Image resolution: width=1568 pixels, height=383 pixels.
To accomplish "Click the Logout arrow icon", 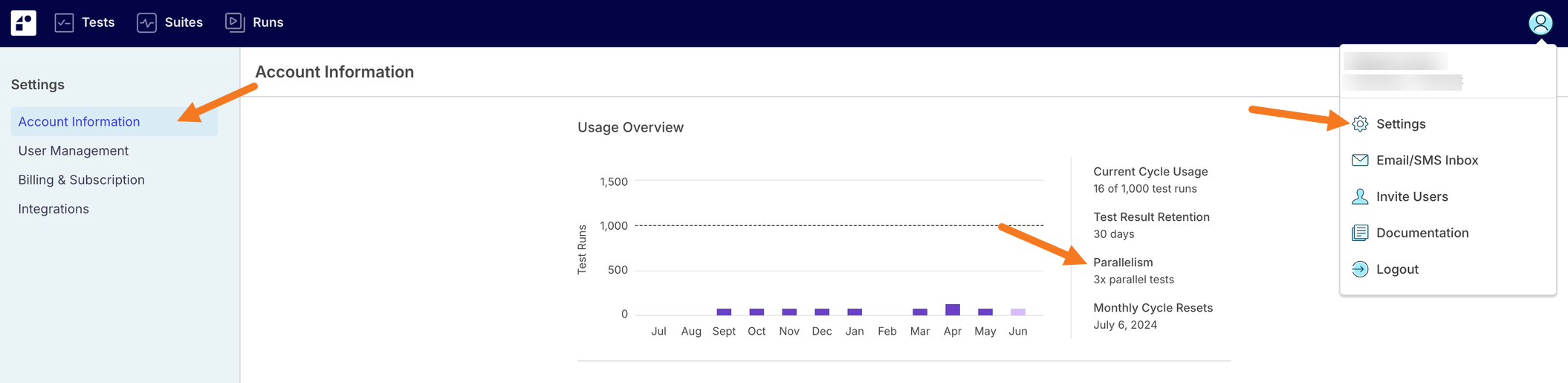I will [x=1360, y=269].
